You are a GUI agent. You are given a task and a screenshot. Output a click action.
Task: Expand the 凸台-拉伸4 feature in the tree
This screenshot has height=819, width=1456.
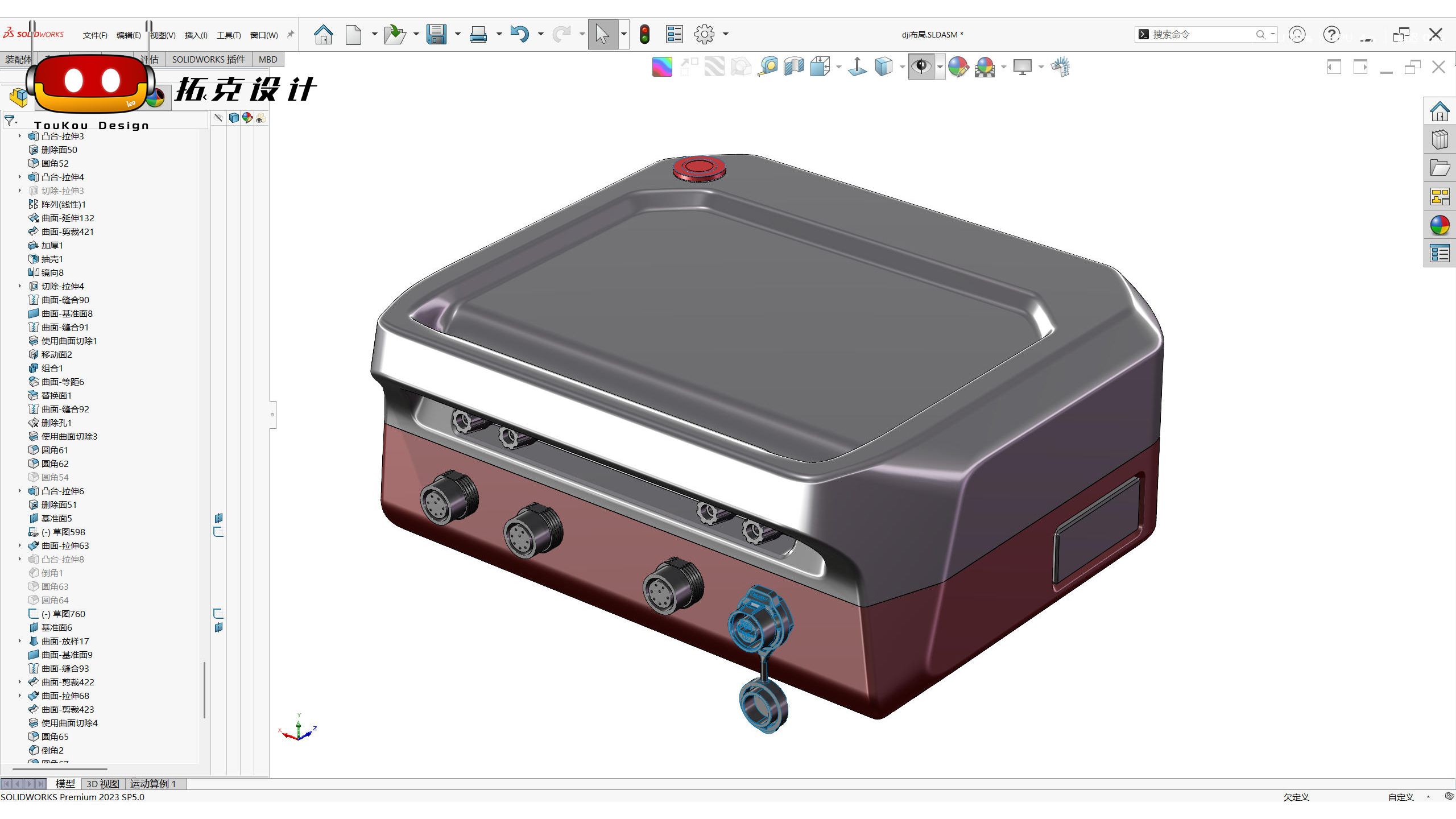point(19,177)
